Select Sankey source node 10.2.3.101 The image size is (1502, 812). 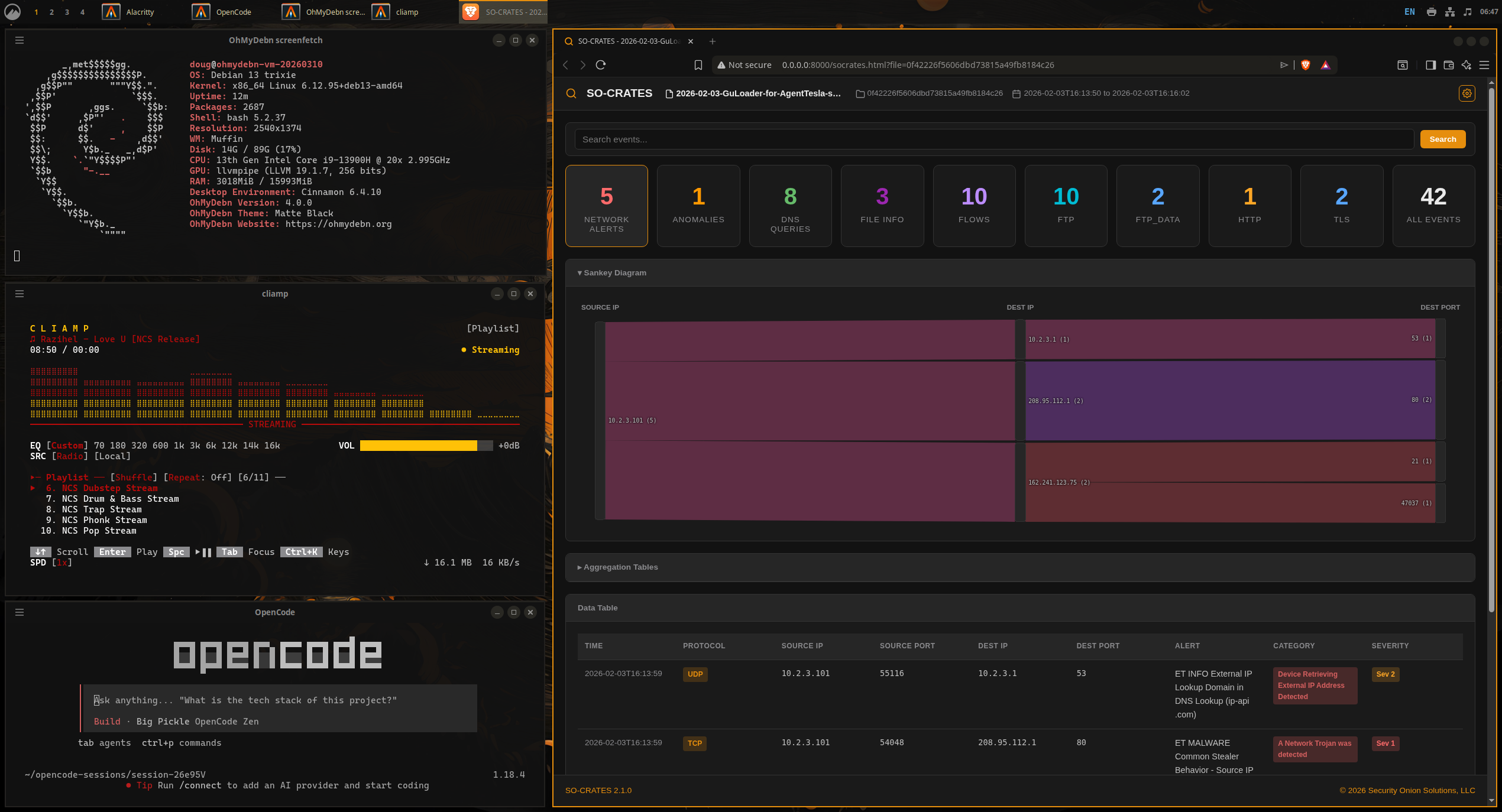[600, 421]
